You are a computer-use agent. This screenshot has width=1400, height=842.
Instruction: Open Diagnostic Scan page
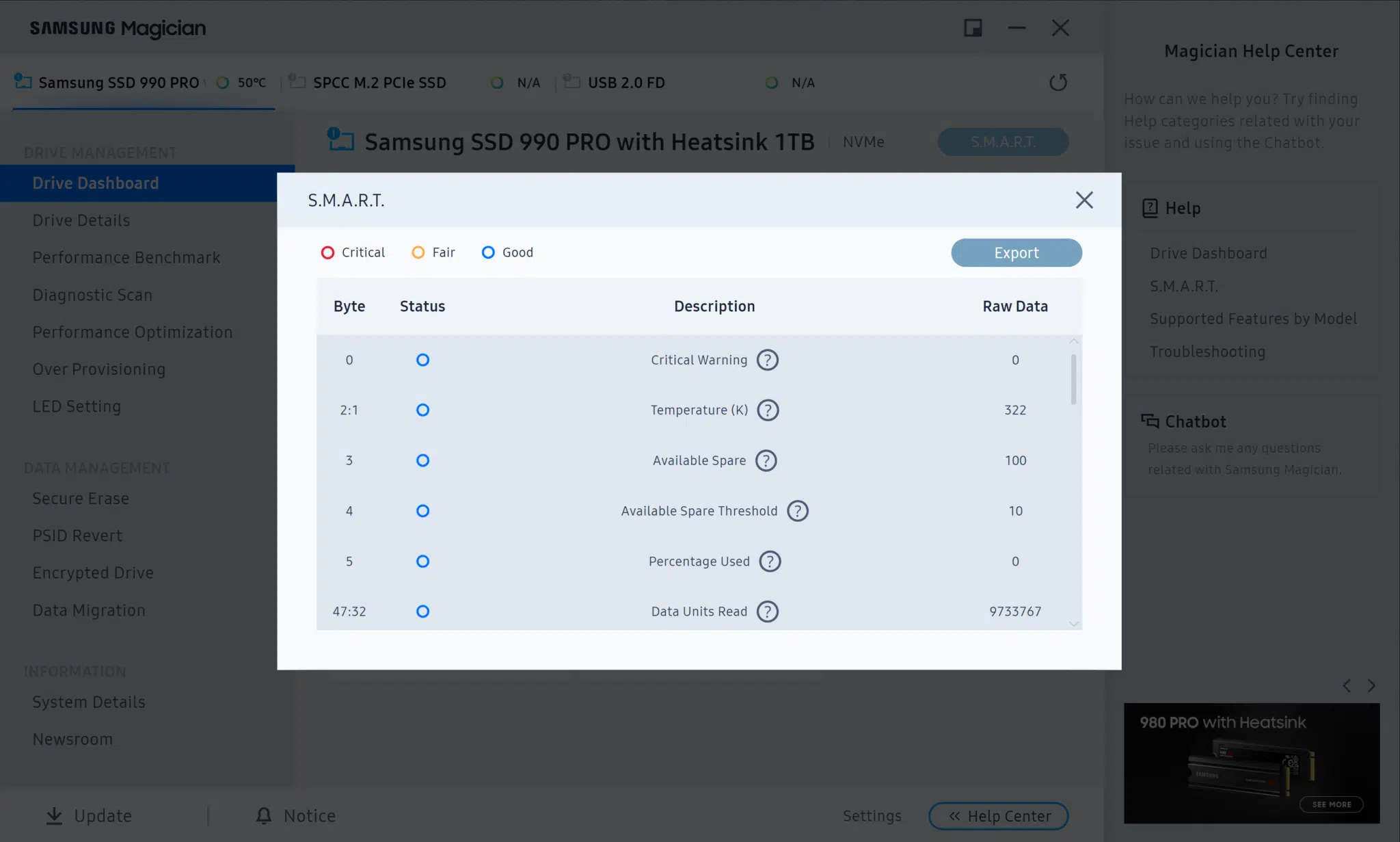92,295
